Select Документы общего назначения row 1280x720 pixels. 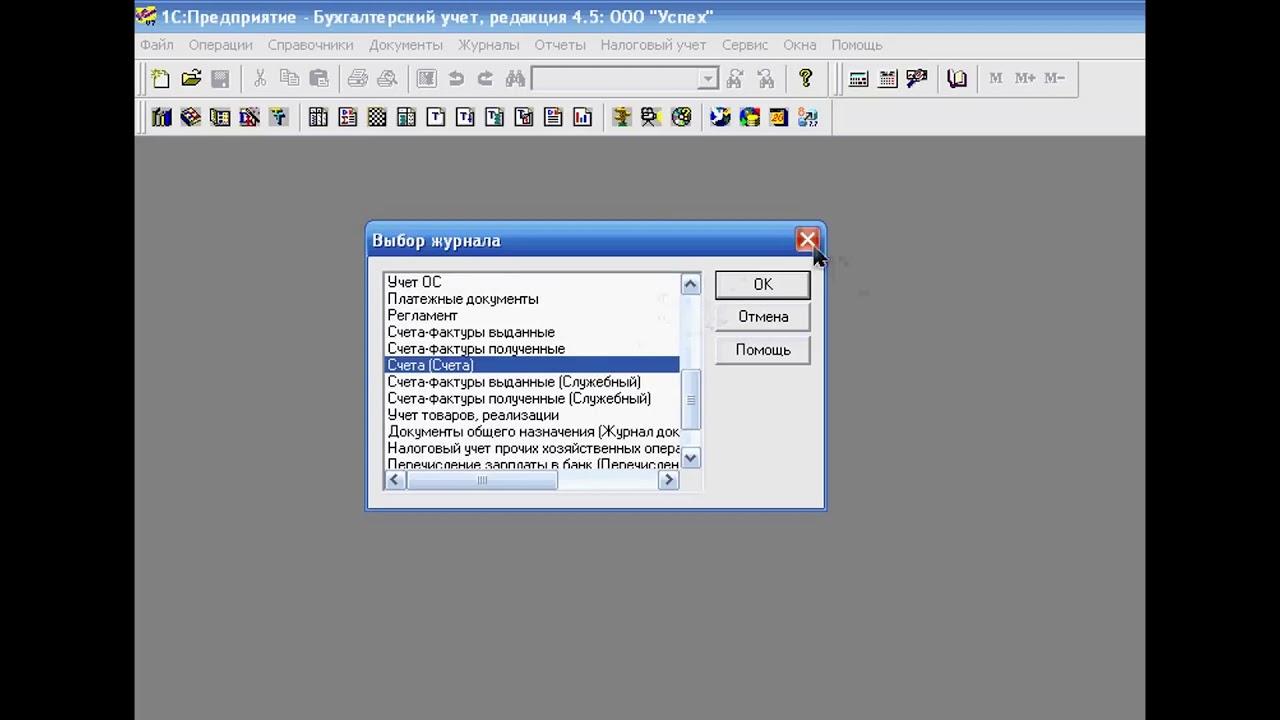pyautogui.click(x=532, y=432)
